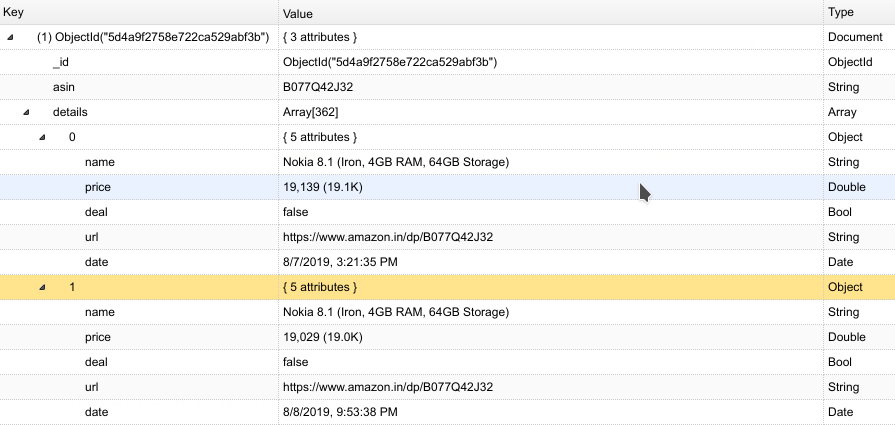The image size is (895, 425).
Task: Select { 5 attributes } value of element 1
Action: point(320,288)
